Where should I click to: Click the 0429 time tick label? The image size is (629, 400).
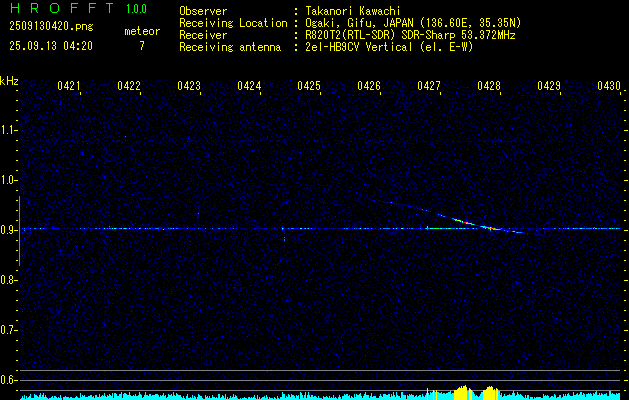[x=549, y=87]
